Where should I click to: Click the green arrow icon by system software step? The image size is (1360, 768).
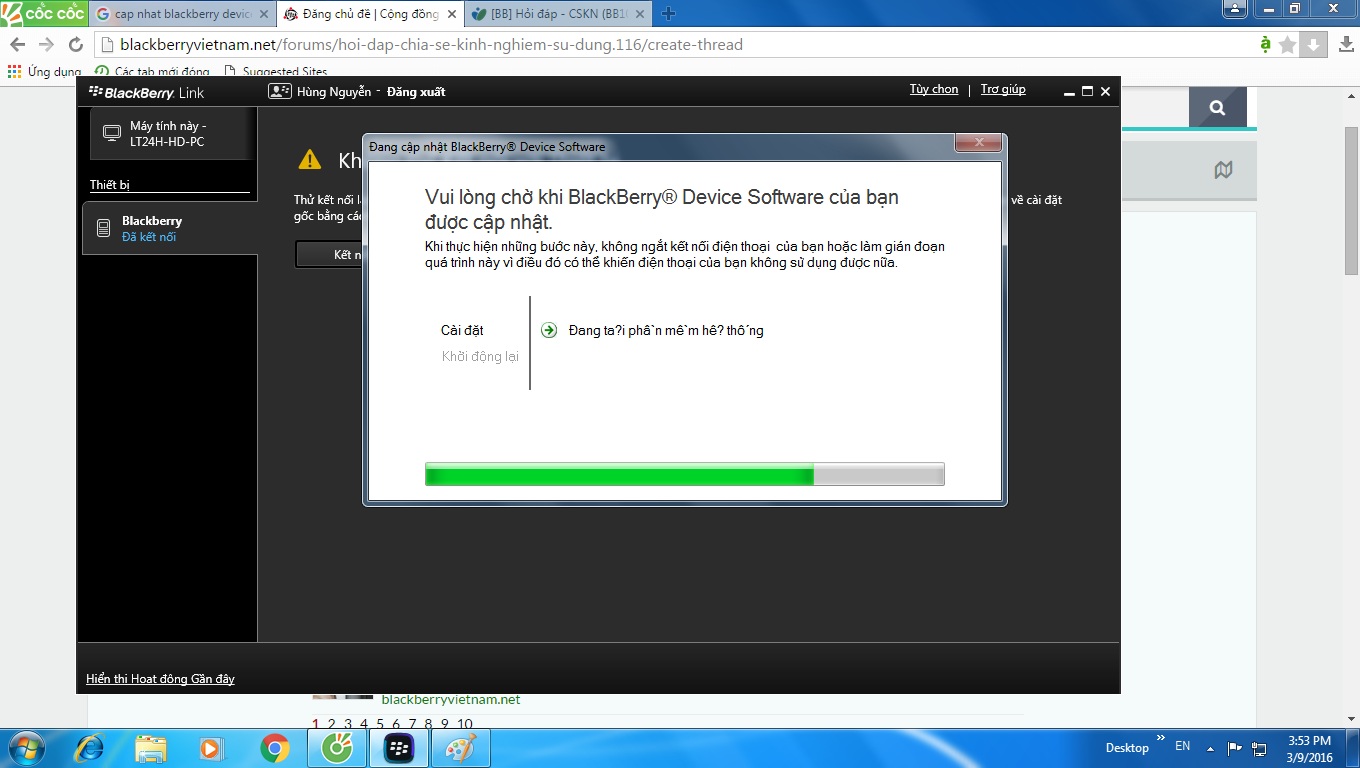tap(548, 330)
